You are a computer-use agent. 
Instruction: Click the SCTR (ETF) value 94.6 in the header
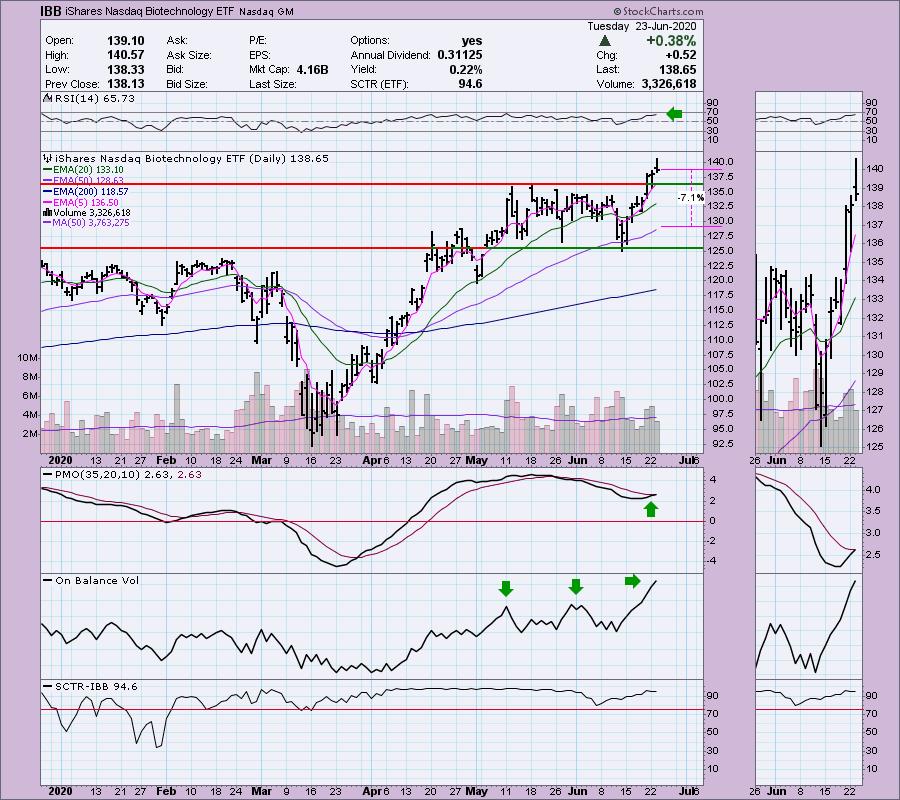click(x=470, y=84)
